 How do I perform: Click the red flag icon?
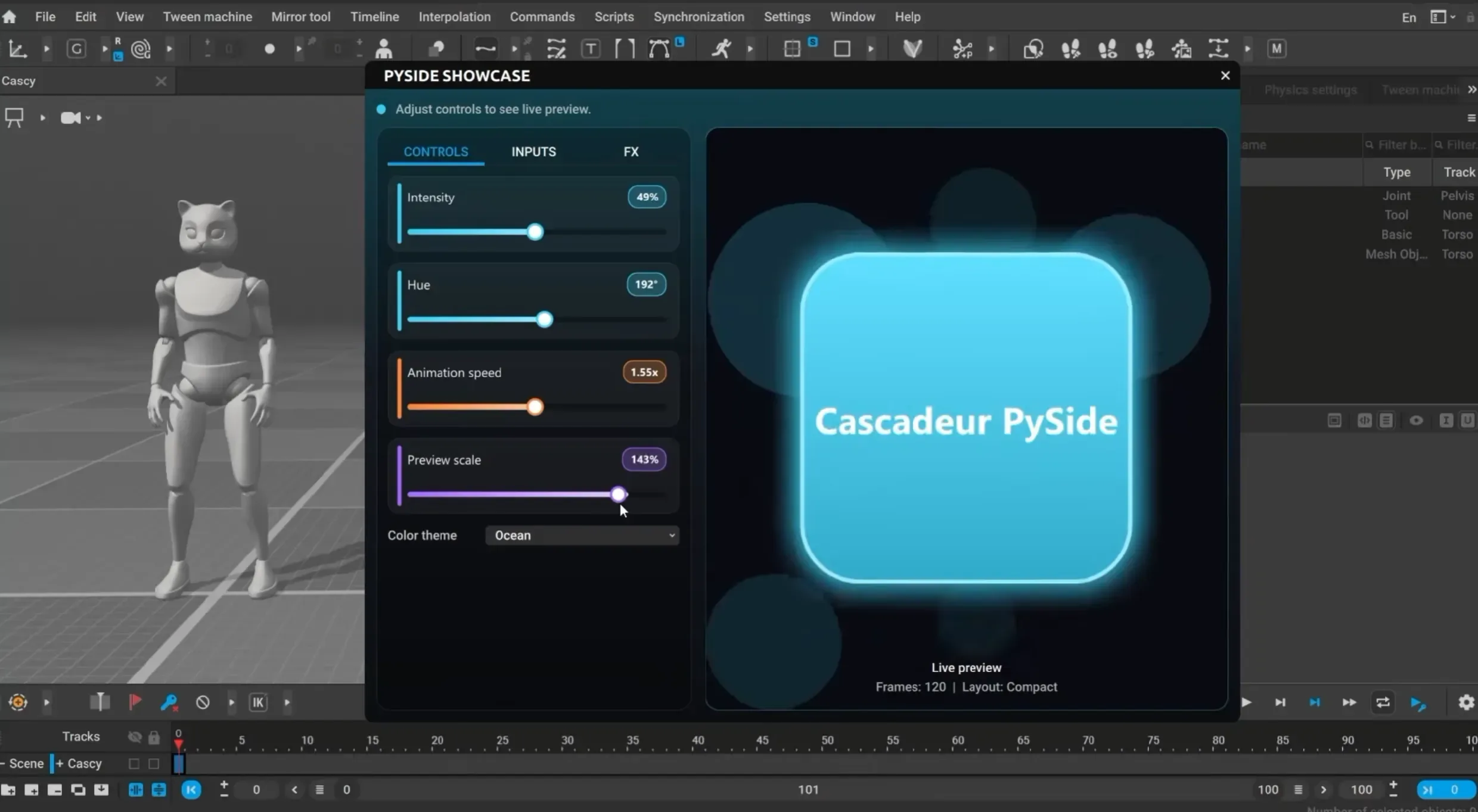point(135,702)
